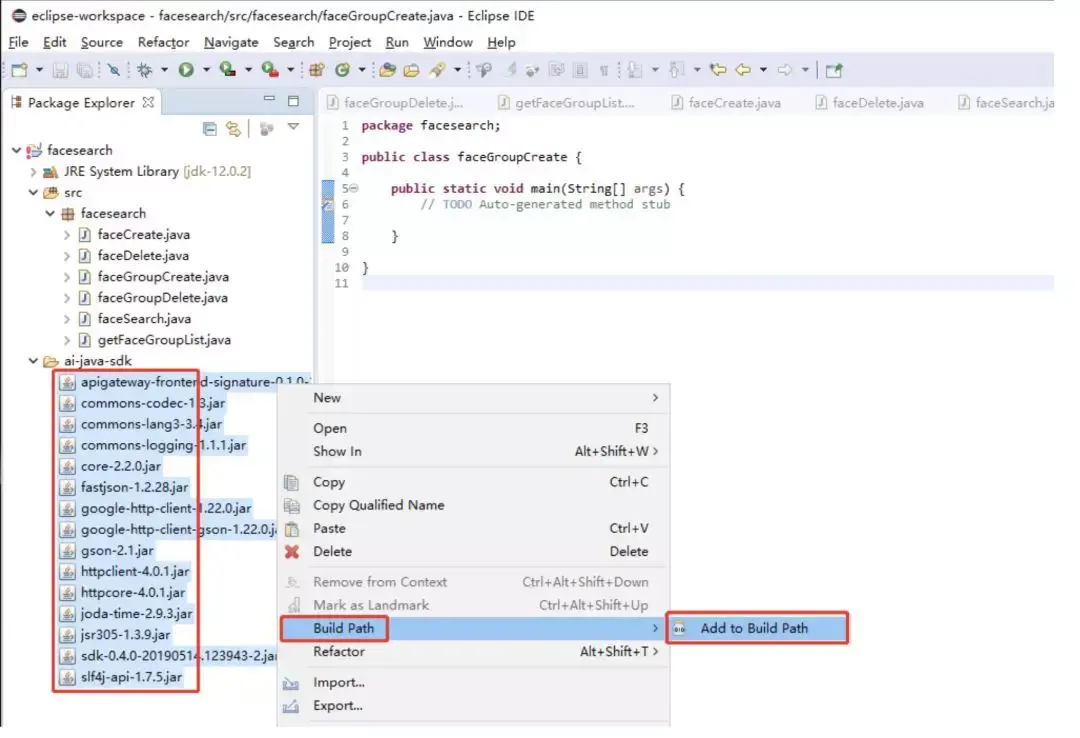Click the Debug bug icon in toolbar
The image size is (1080, 738).
[x=145, y=70]
